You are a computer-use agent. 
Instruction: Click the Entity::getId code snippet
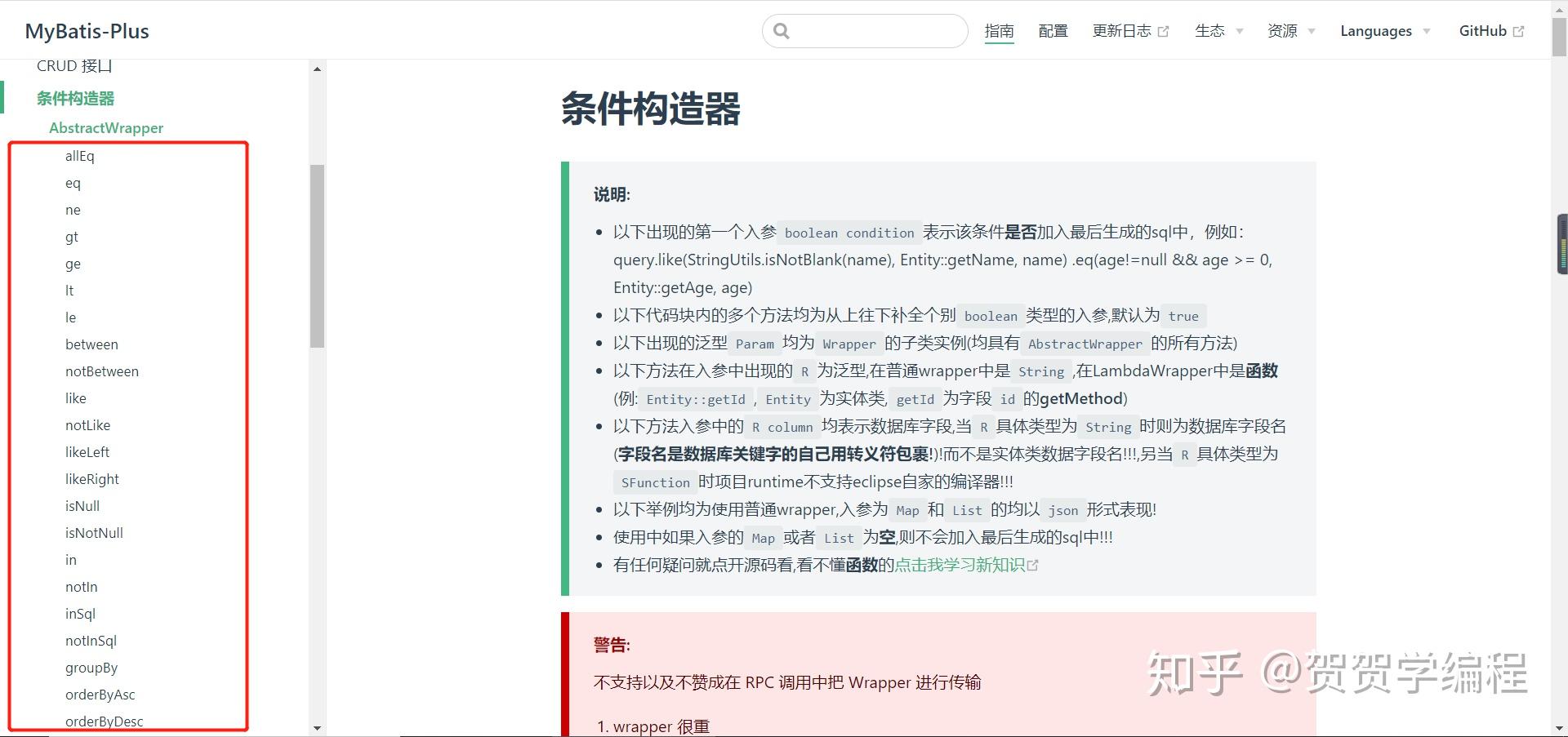[696, 399]
